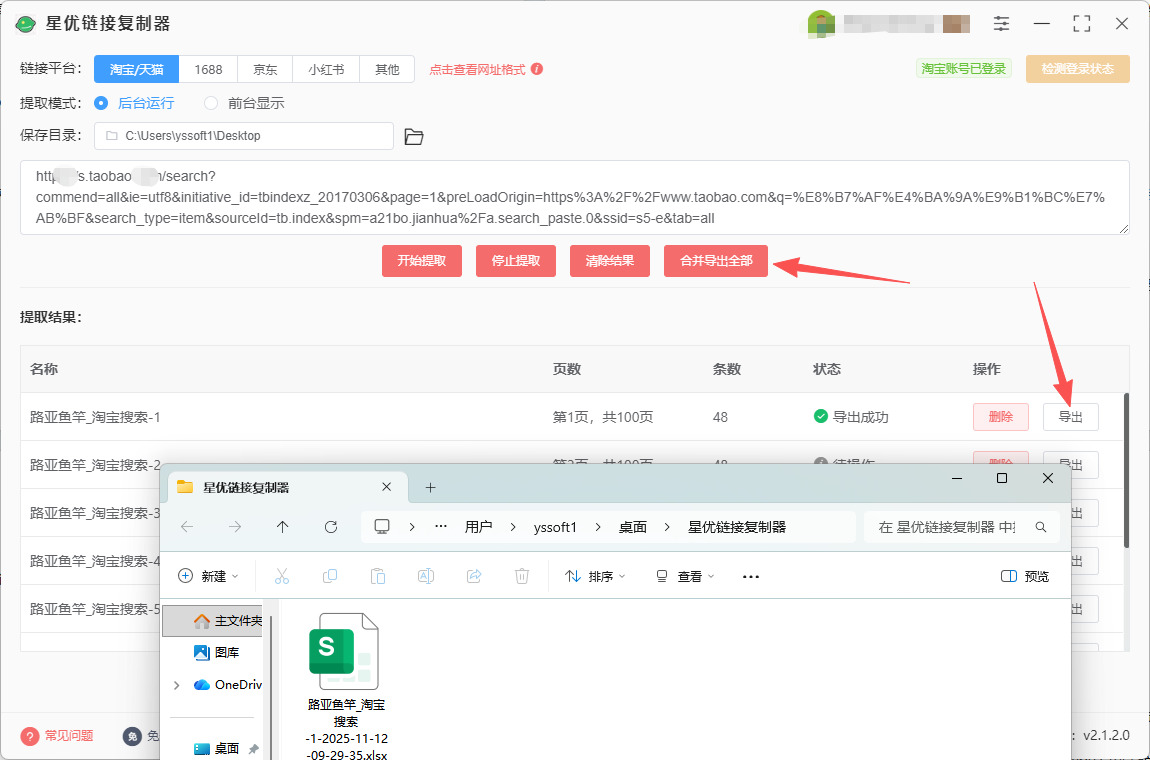1150x760 pixels.
Task: Open the settings sliders icon in title bar
Action: pyautogui.click(x=1001, y=23)
